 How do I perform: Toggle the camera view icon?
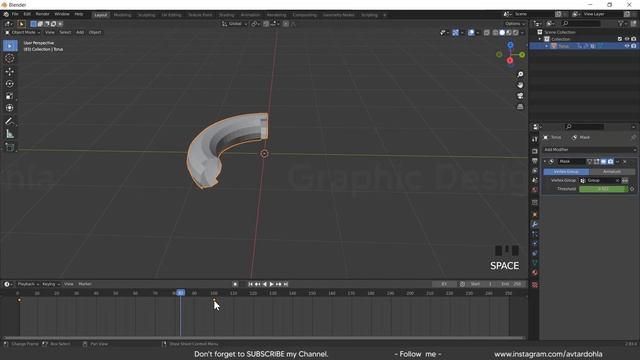click(x=520, y=96)
